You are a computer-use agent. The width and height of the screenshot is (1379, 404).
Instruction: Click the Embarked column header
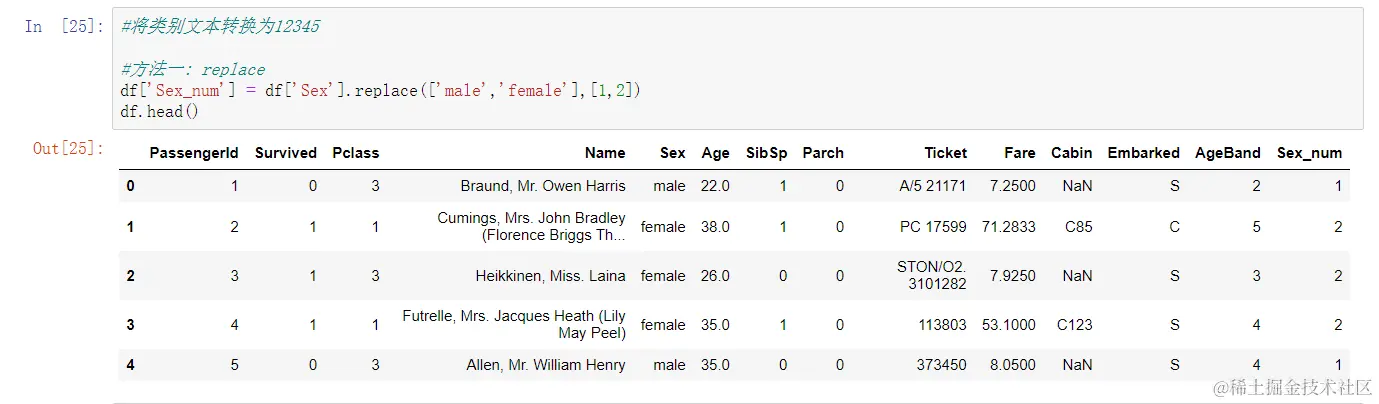click(1143, 153)
